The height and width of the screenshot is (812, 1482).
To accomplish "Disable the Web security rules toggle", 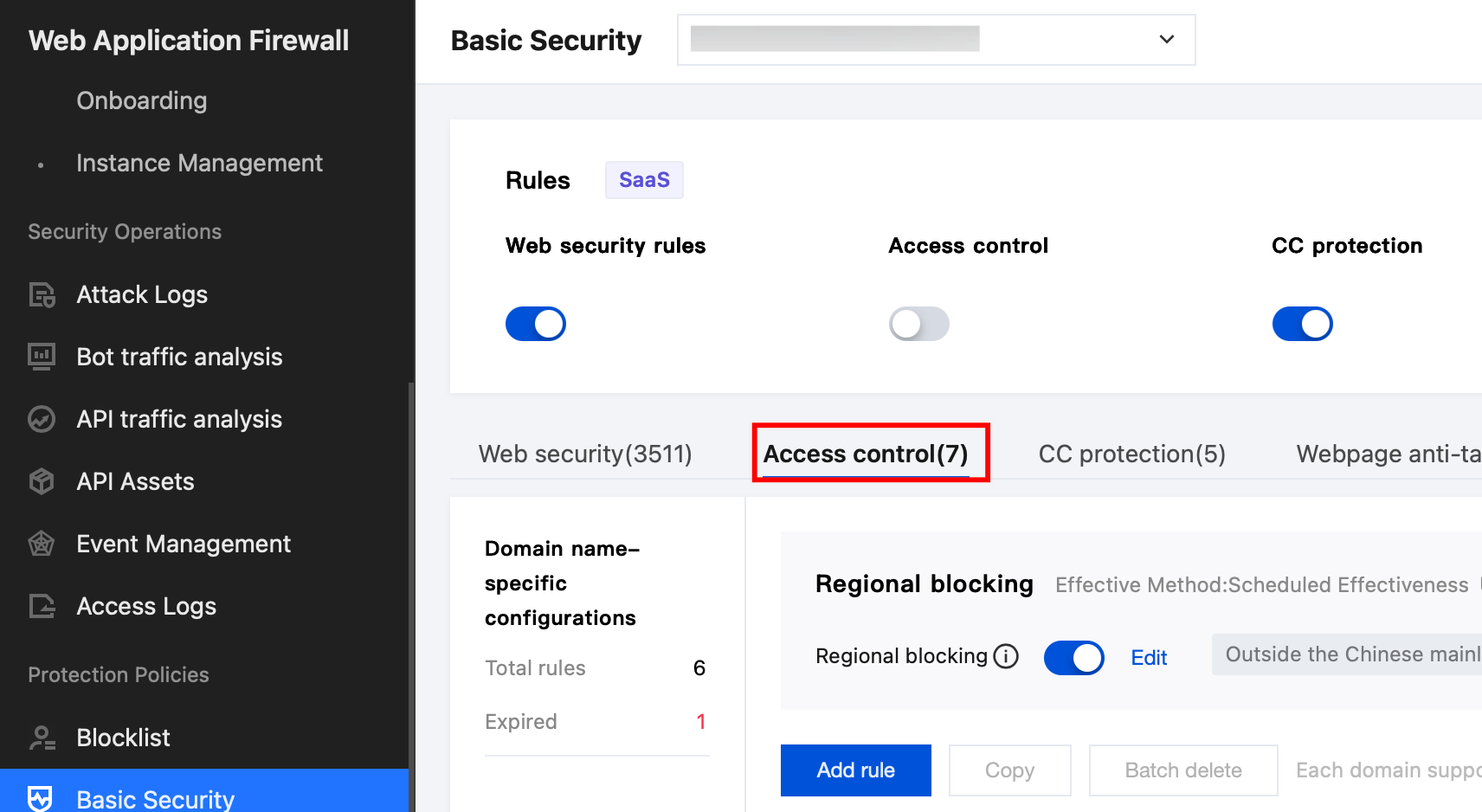I will coord(536,324).
